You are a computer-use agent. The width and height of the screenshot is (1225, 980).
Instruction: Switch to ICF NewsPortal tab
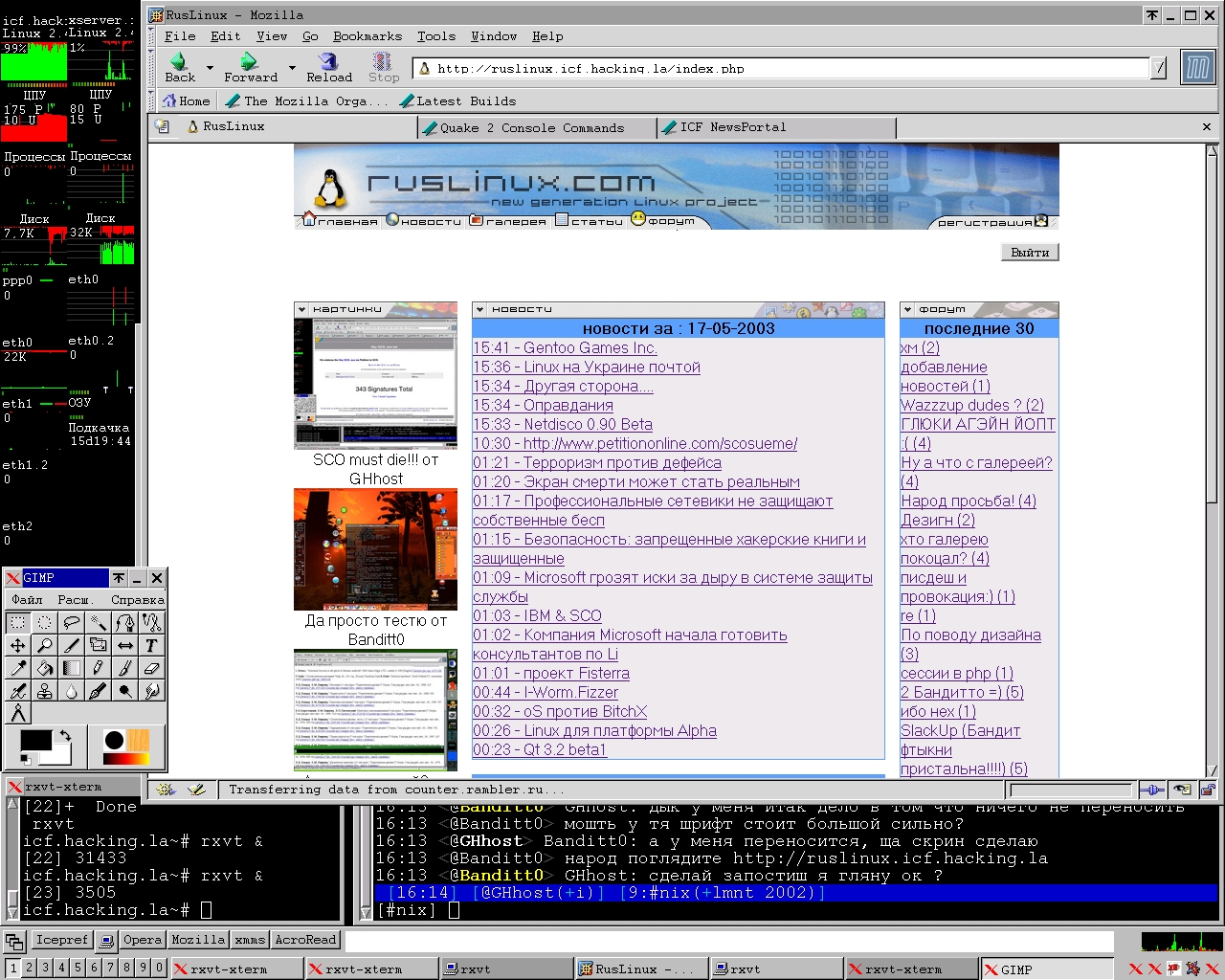tap(776, 127)
